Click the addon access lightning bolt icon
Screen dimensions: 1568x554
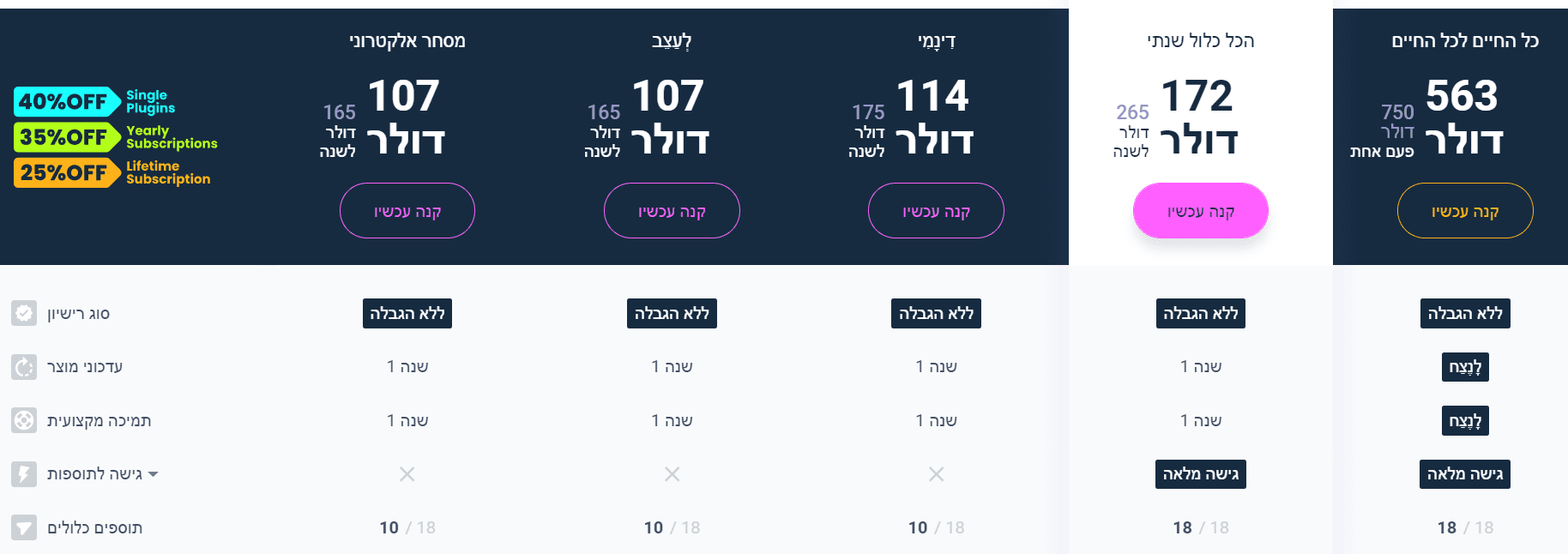click(24, 474)
